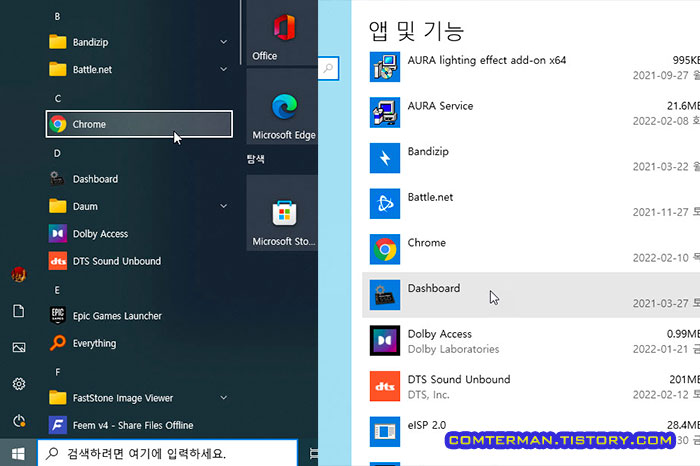
Task: Select the Dashboard row in apps list
Action: coord(531,295)
